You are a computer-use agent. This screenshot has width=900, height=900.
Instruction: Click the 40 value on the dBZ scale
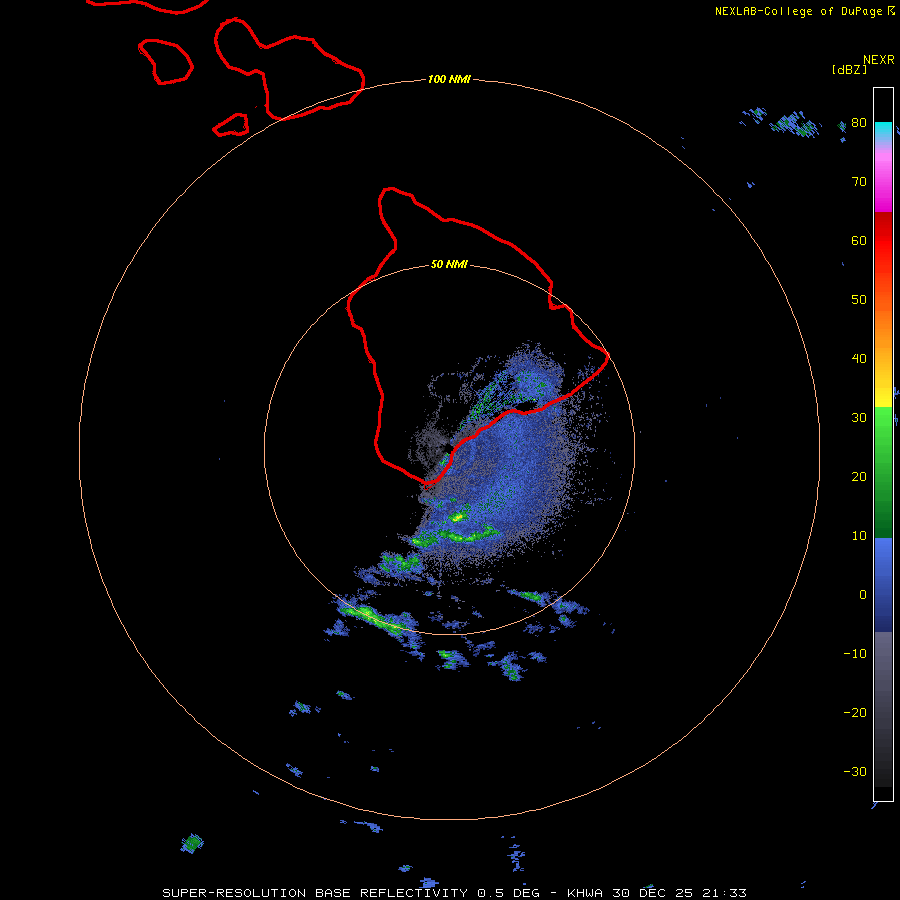pos(859,359)
